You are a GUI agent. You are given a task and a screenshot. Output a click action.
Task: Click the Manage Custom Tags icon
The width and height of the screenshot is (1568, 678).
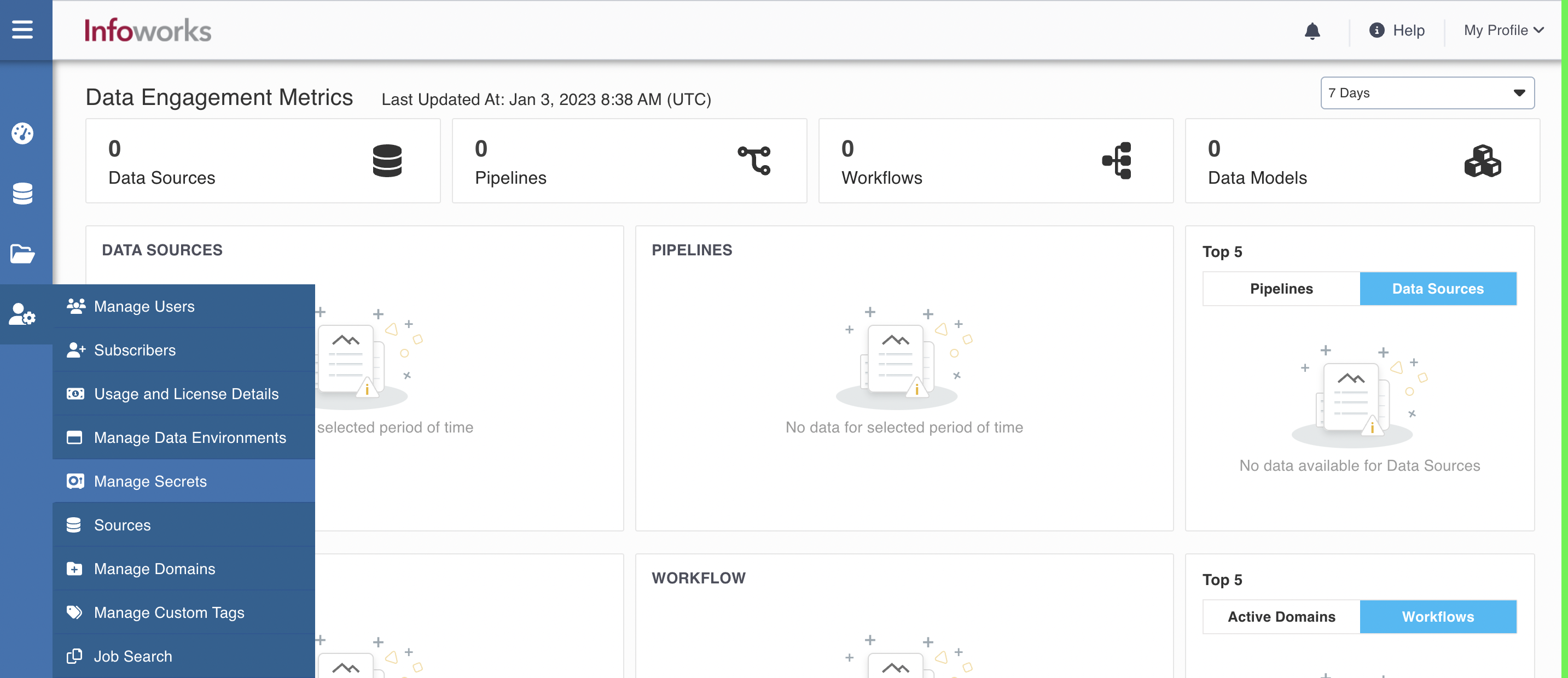pyautogui.click(x=74, y=612)
